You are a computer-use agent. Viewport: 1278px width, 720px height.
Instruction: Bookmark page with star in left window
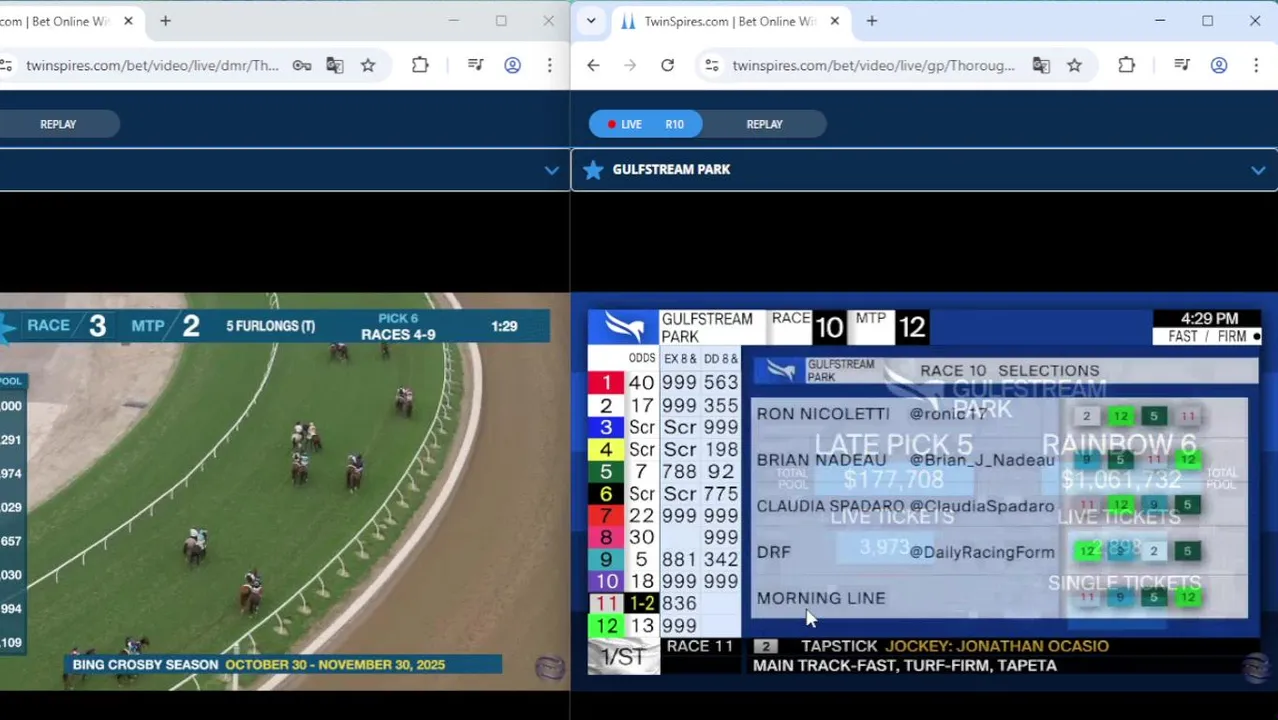pyautogui.click(x=368, y=65)
